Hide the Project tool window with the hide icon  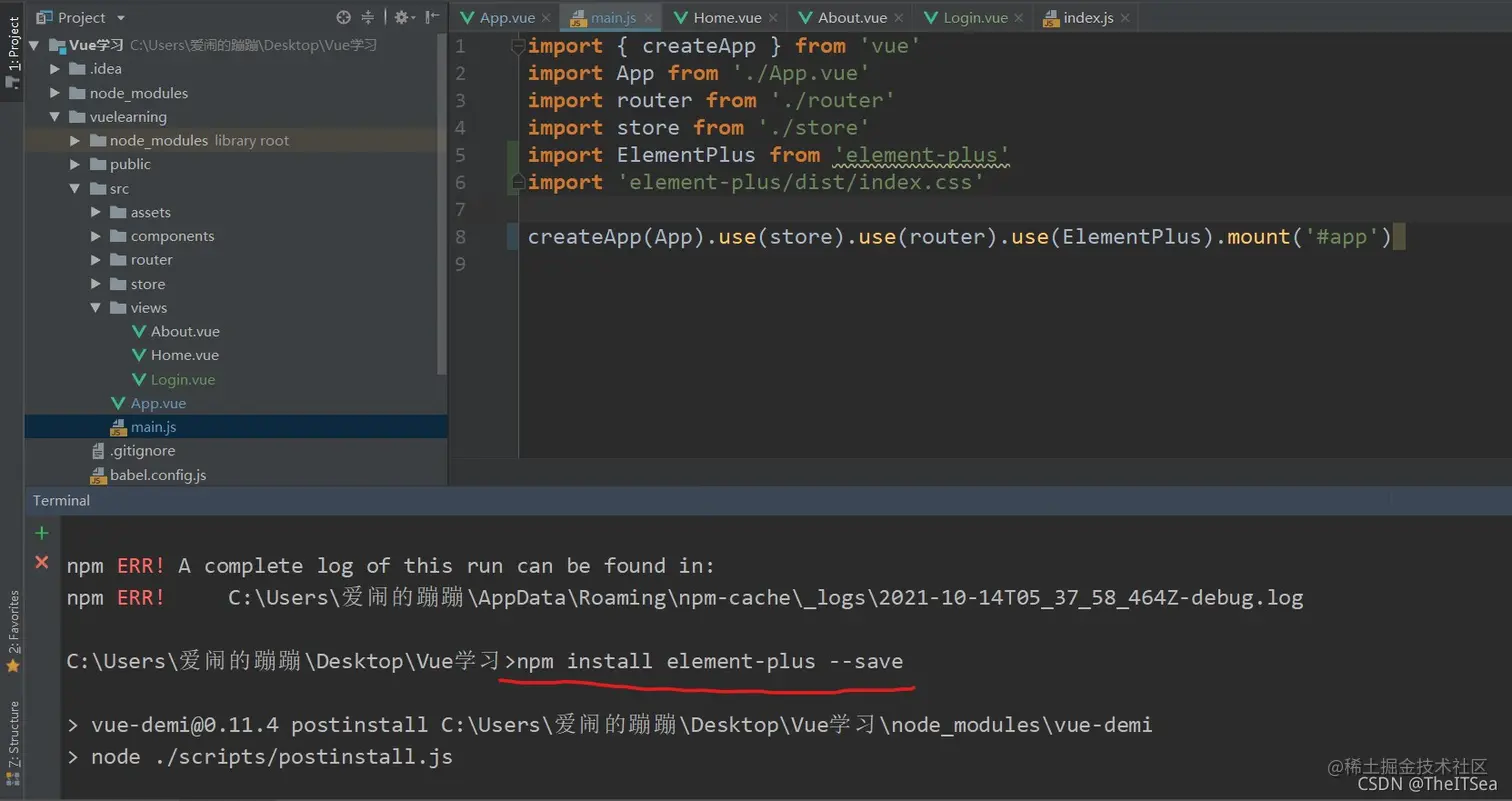pyautogui.click(x=432, y=17)
